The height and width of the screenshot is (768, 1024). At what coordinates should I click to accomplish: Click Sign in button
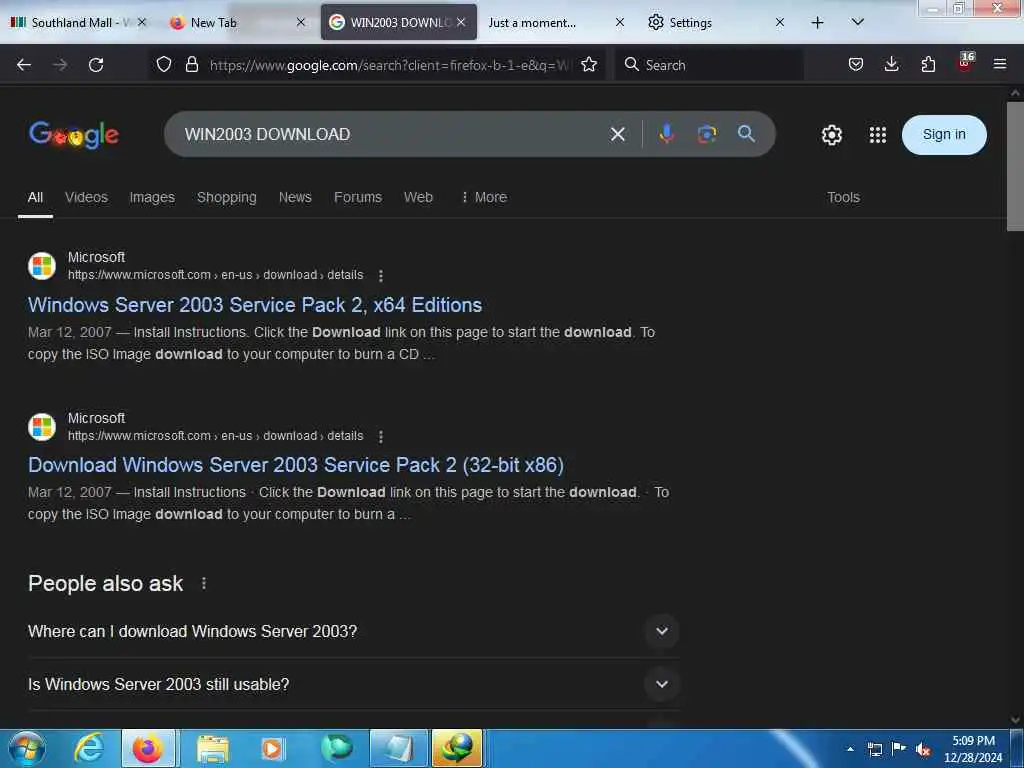(944, 135)
